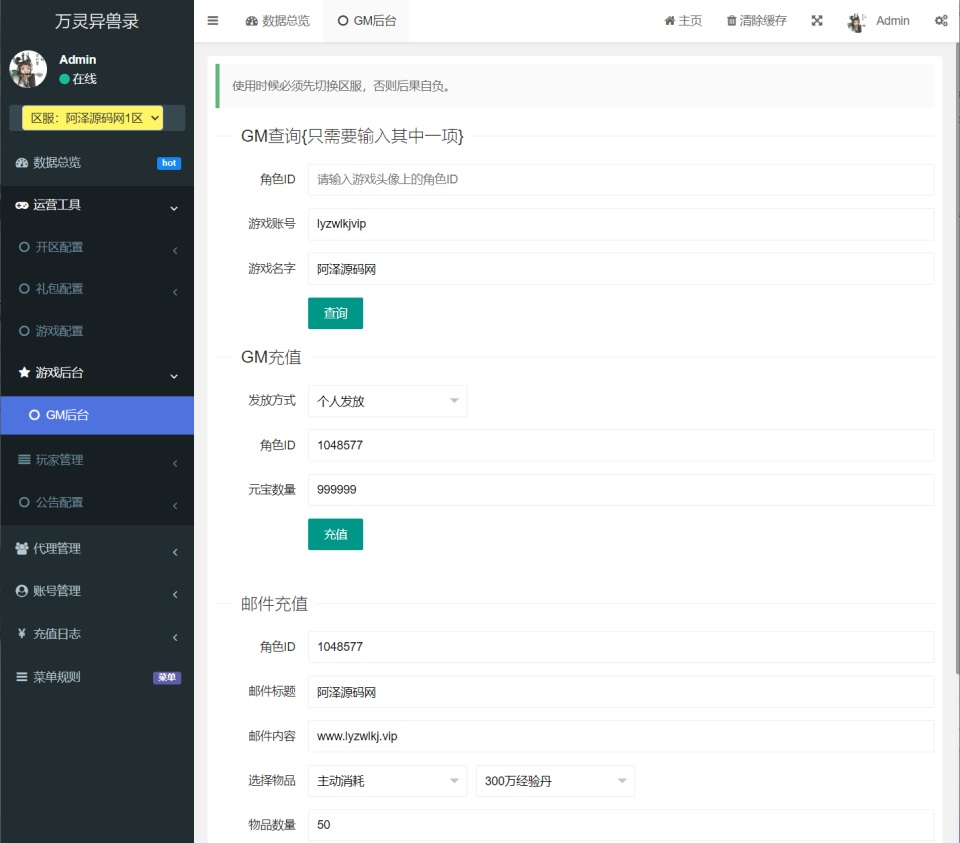Expand the 礼包配置 submenu arrow
The width and height of the screenshot is (960, 843).
coord(175,292)
